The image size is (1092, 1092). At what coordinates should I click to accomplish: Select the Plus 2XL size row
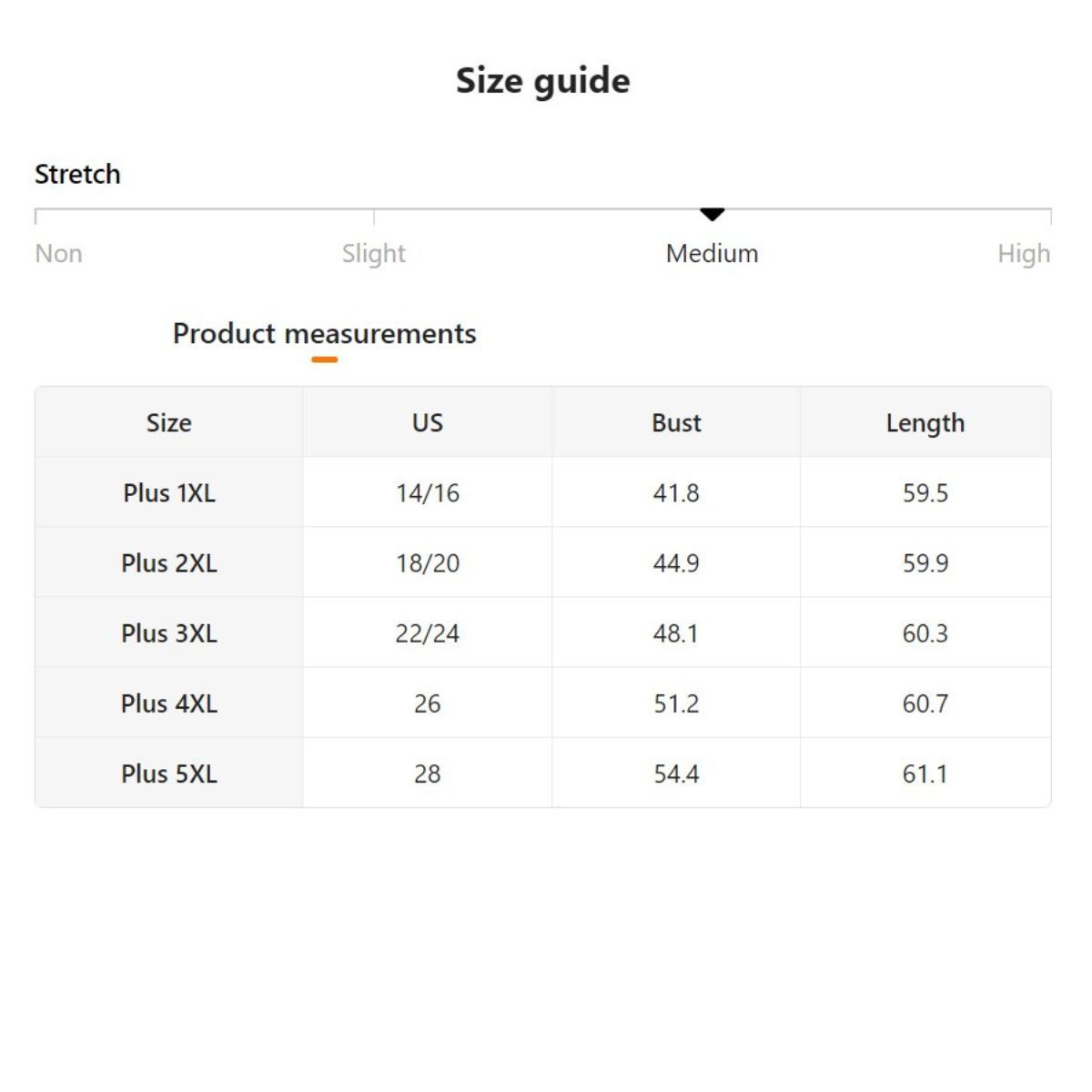[x=169, y=563]
